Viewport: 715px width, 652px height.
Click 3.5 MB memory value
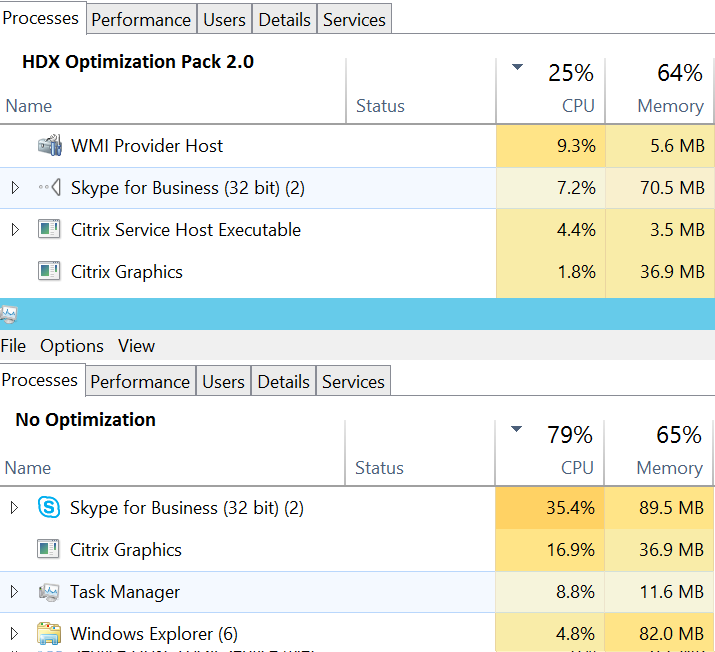(x=678, y=230)
